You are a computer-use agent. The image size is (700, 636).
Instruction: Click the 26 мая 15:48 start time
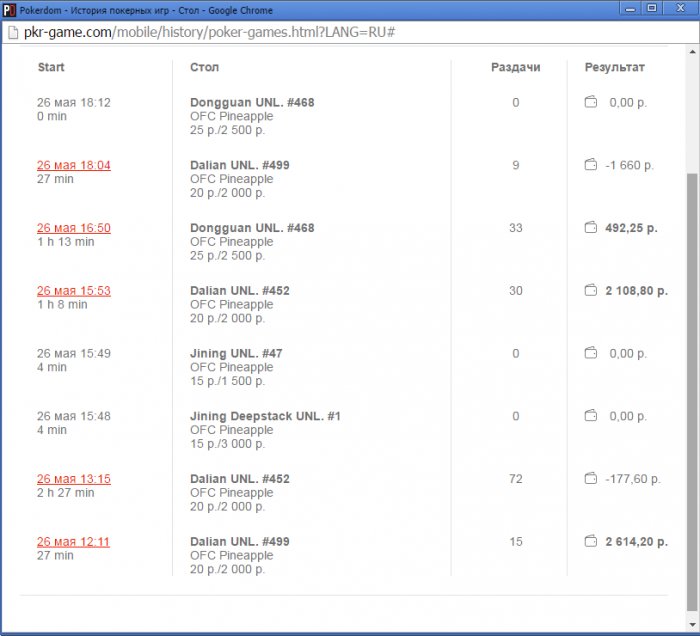74,416
